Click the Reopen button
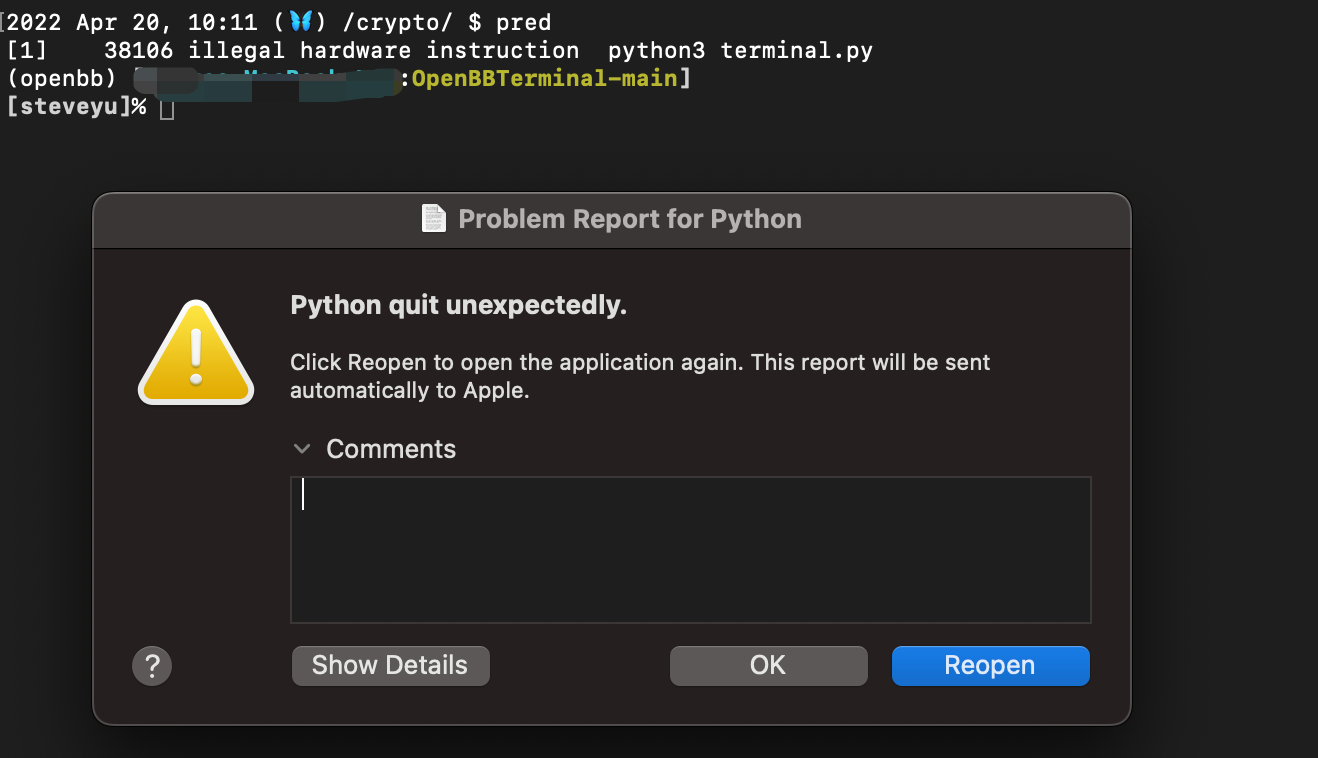1318x758 pixels. (x=990, y=665)
